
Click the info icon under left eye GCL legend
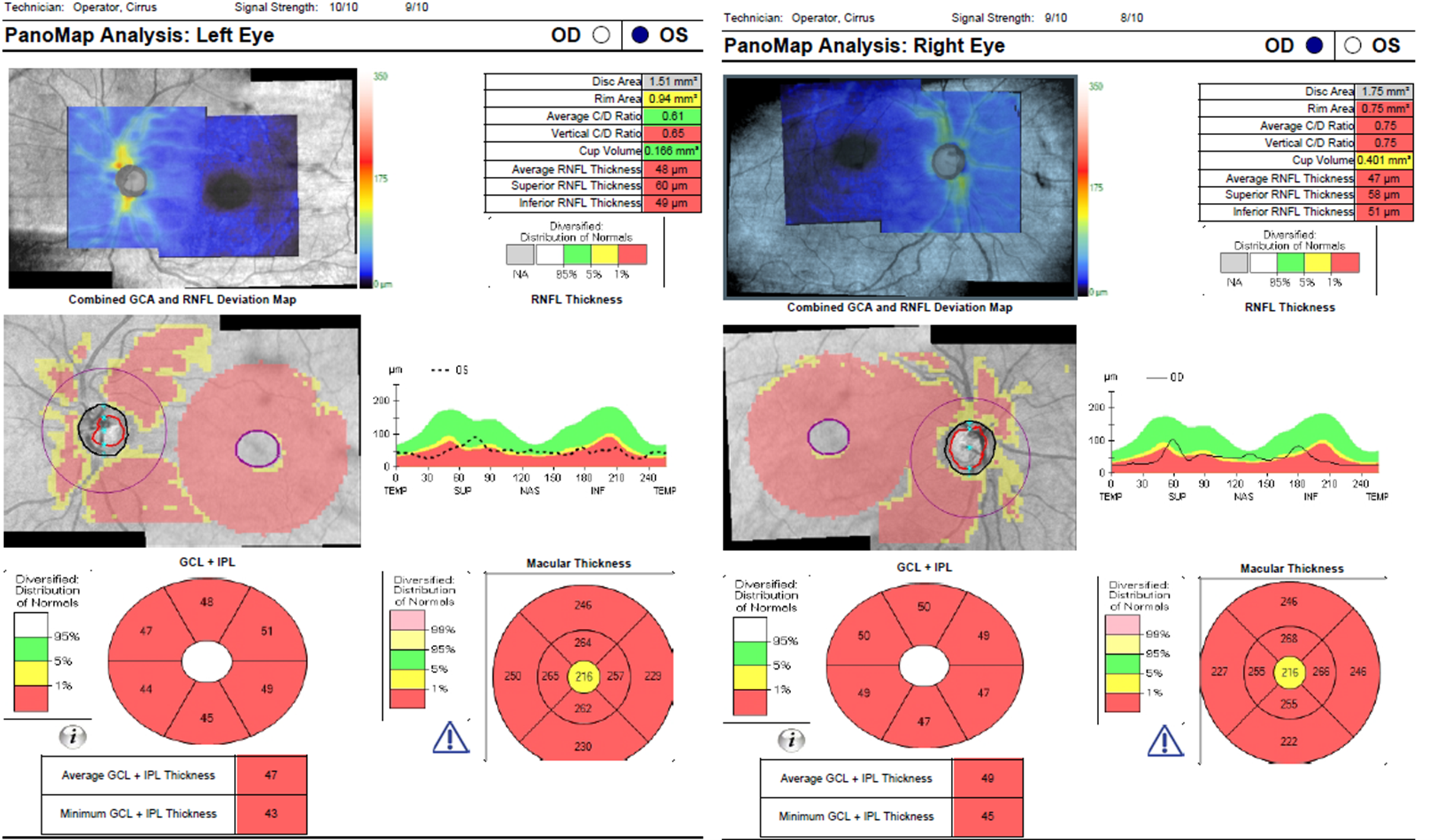coord(72,737)
